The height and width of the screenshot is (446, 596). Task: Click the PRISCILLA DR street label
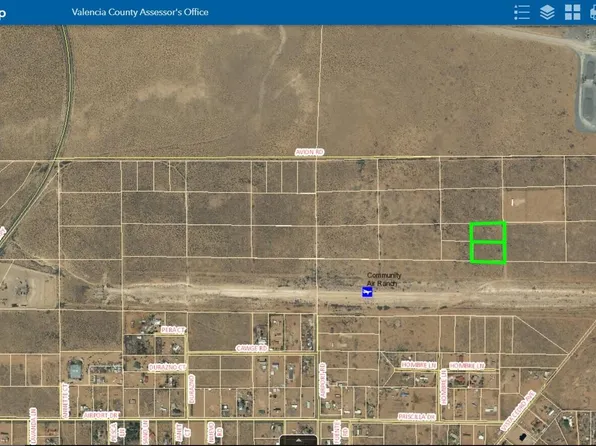tap(416, 417)
